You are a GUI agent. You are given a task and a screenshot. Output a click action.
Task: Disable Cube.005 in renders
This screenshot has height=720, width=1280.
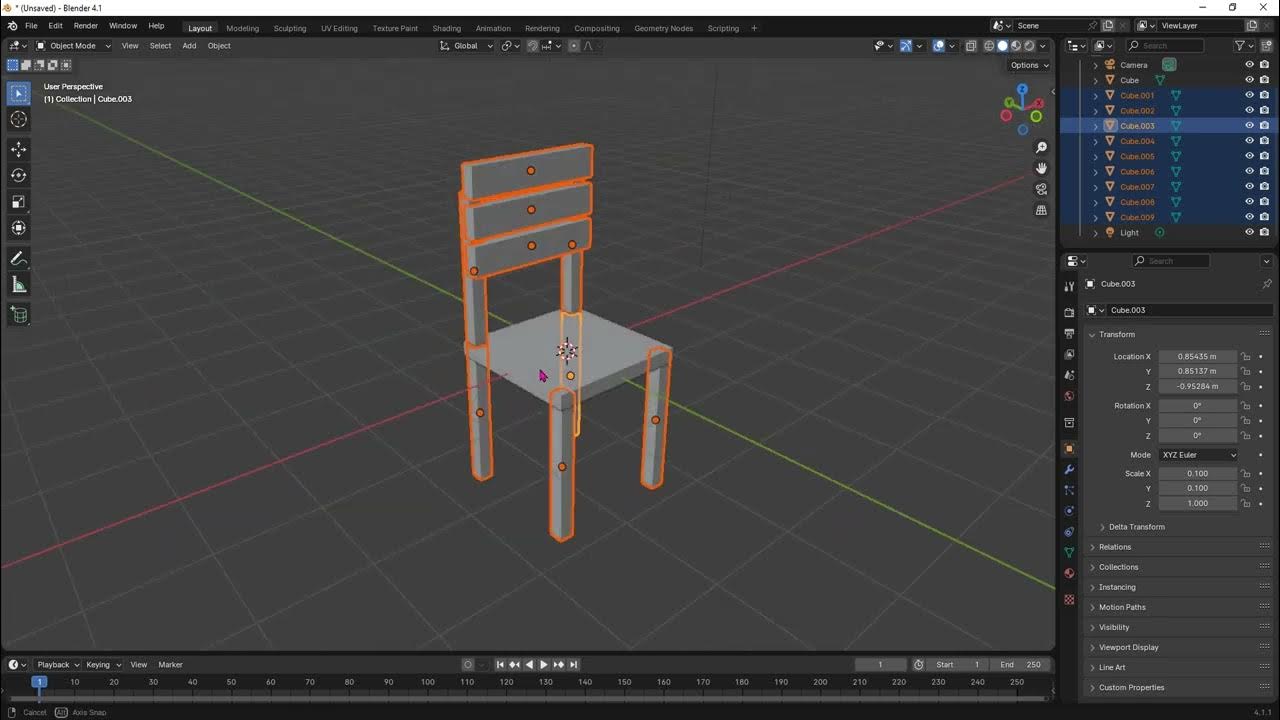coord(1264,156)
